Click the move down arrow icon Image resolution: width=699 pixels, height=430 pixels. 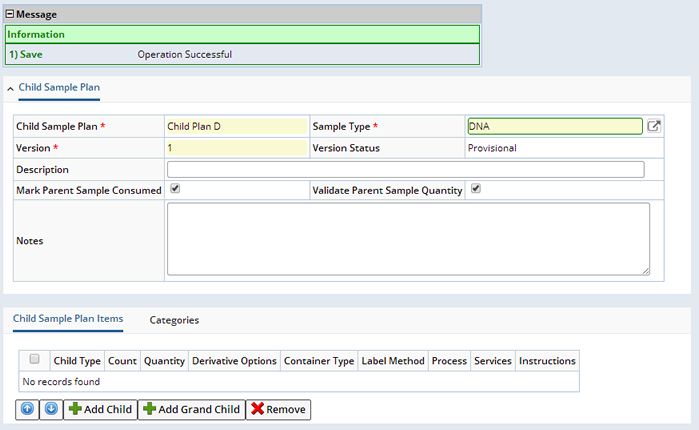[x=51, y=409]
